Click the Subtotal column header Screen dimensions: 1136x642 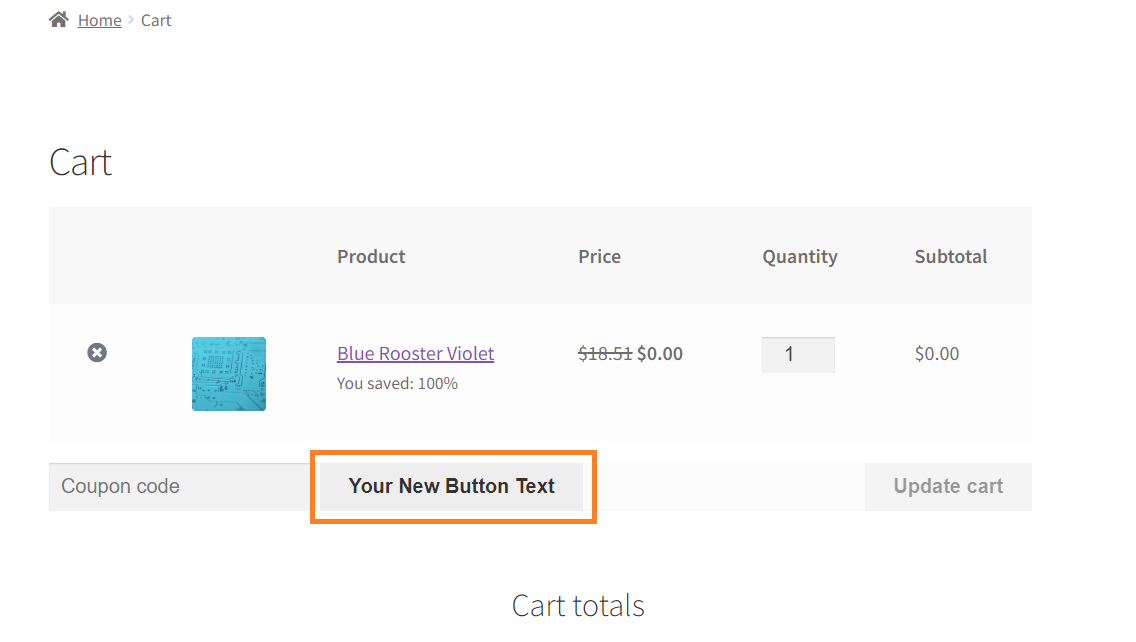951,257
